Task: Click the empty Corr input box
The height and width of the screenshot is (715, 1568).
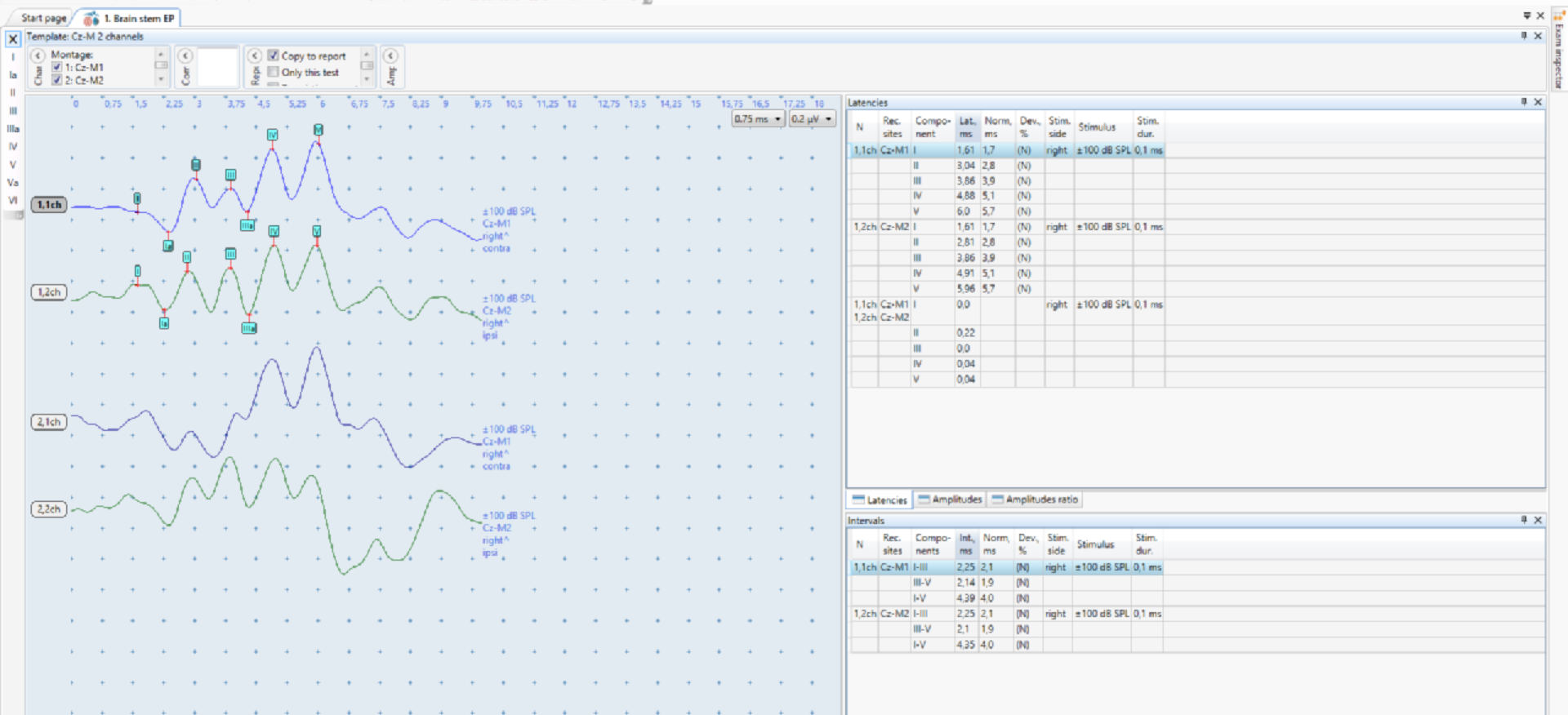Action: click(217, 67)
